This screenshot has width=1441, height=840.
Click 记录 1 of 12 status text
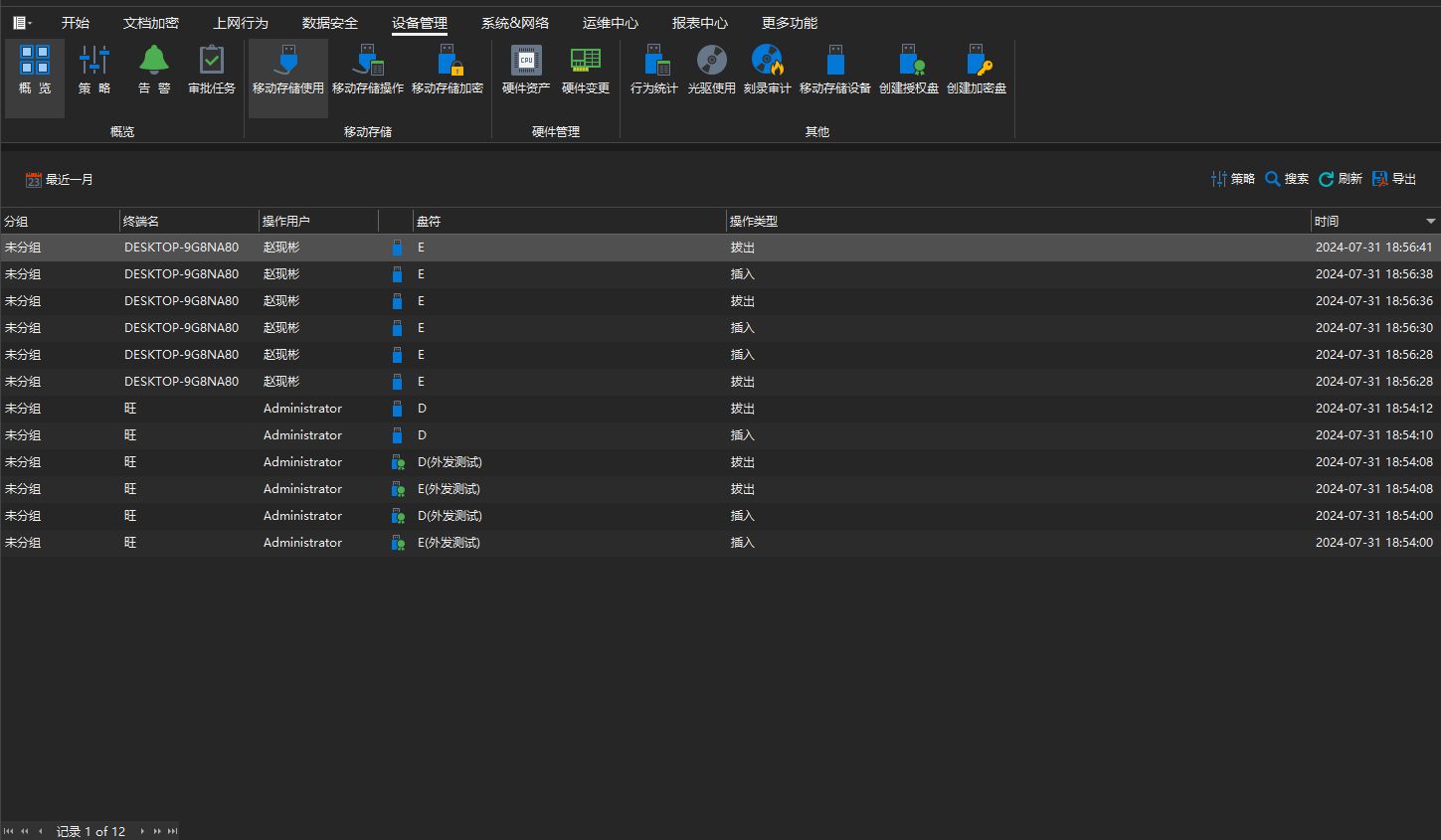coord(91,831)
